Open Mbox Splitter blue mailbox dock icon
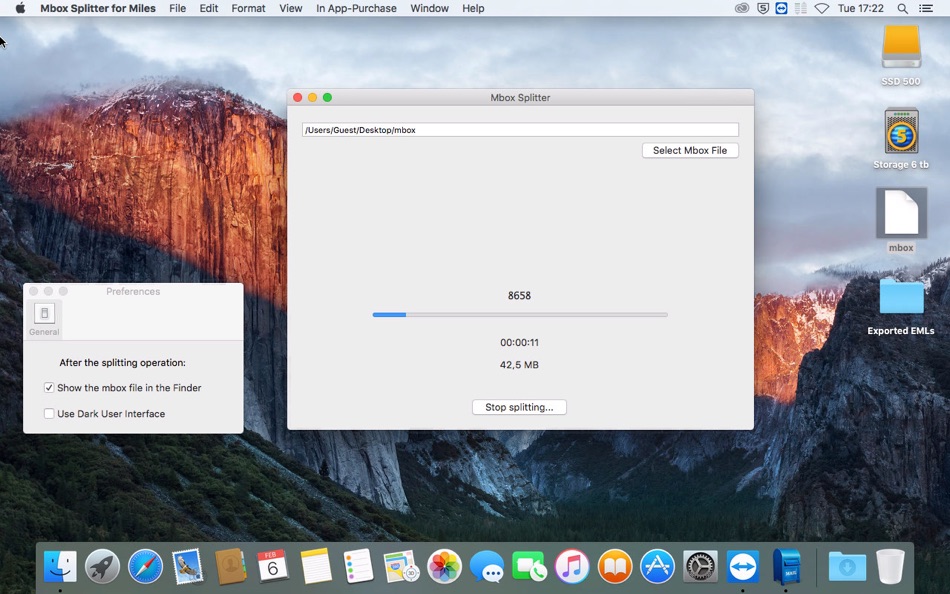Viewport: 950px width, 594px height. [x=786, y=566]
